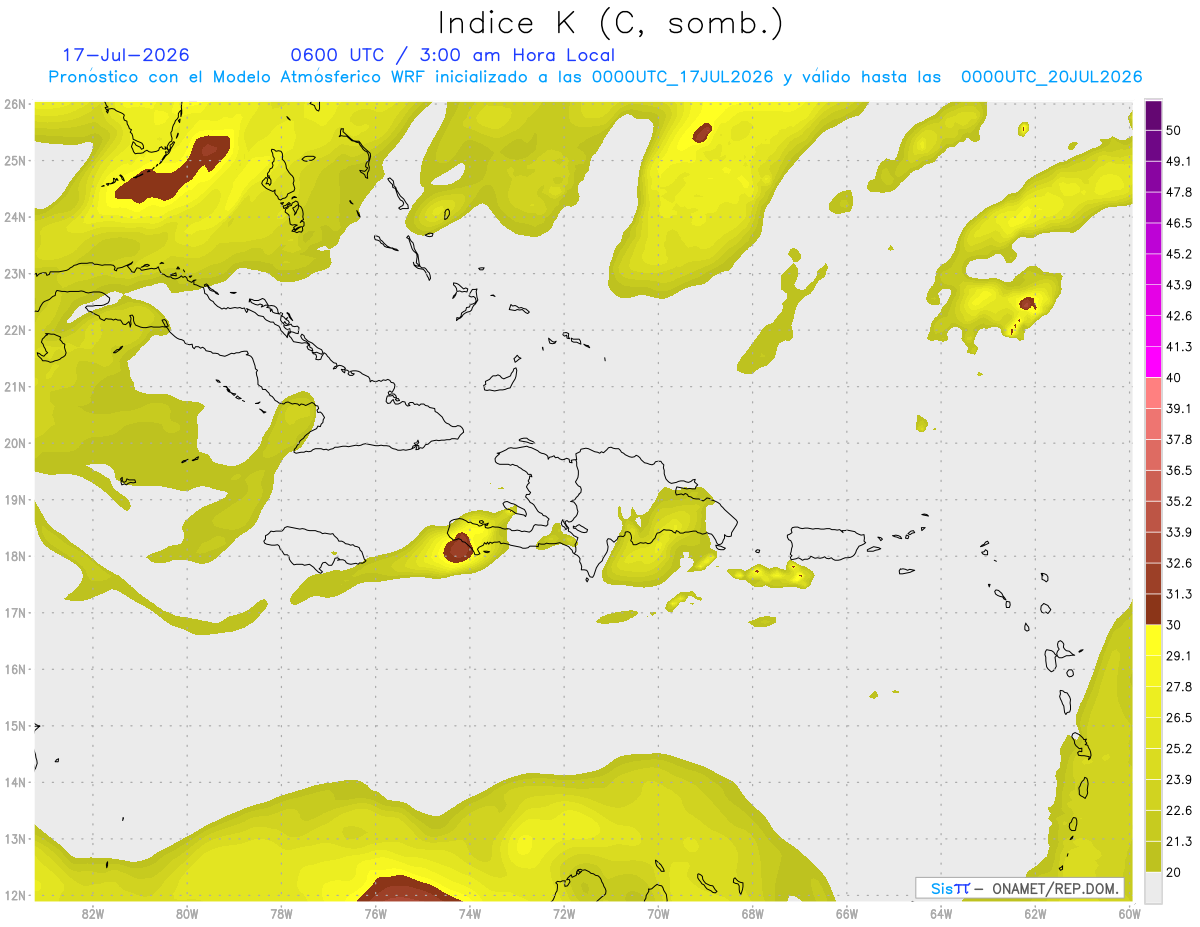1200x927 pixels.
Task: Click the Jamaica island outline
Action: 315,548
